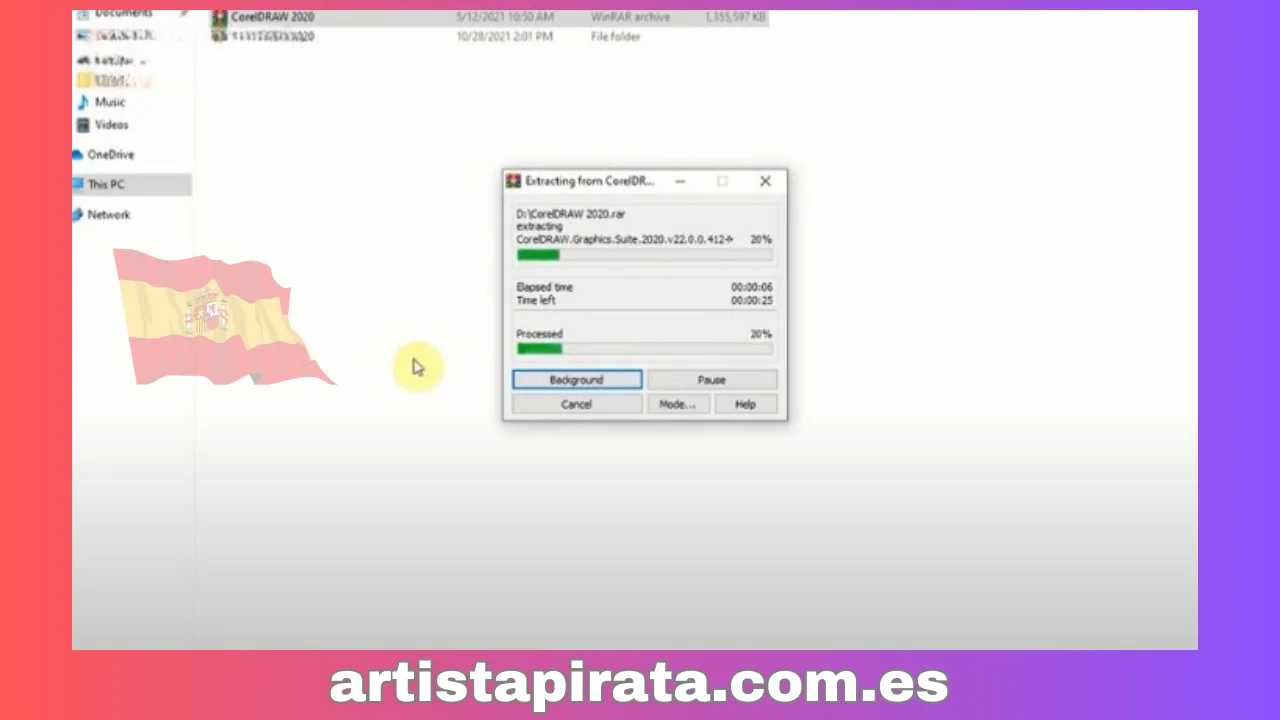Minimize the Extracting dialog
Image resolution: width=1280 pixels, height=720 pixels.
680,181
